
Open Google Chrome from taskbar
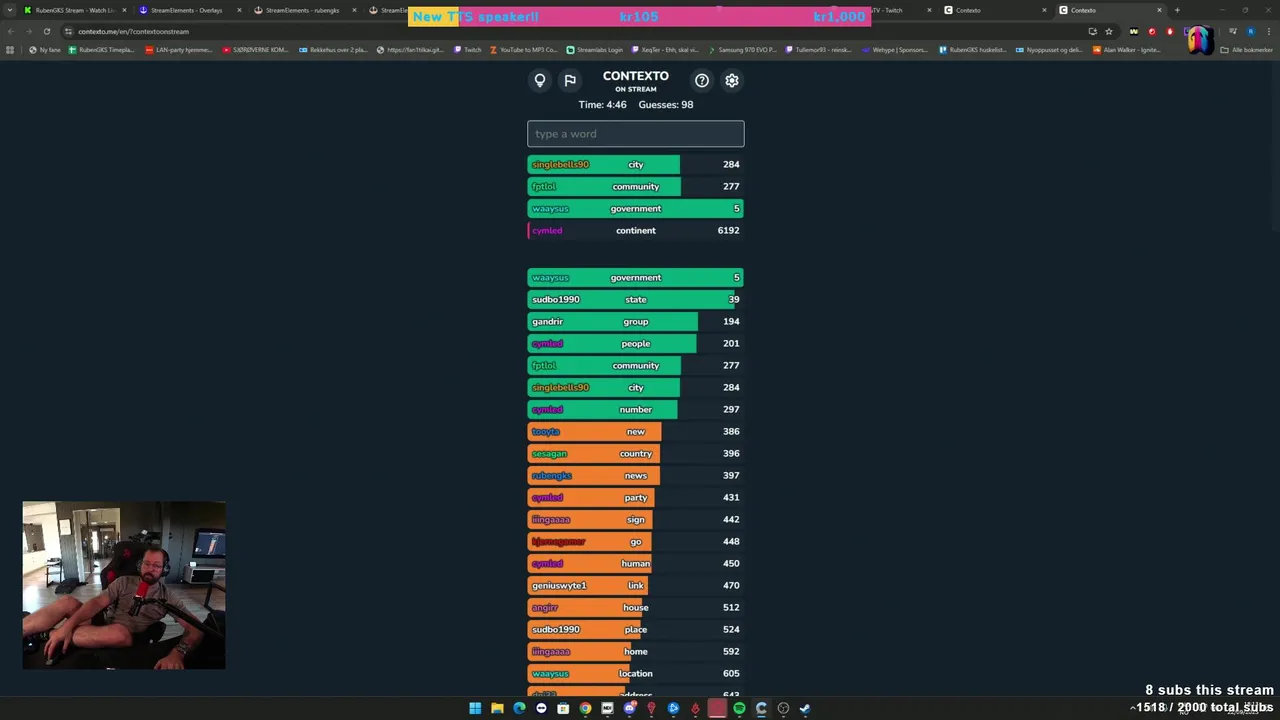pos(585,708)
